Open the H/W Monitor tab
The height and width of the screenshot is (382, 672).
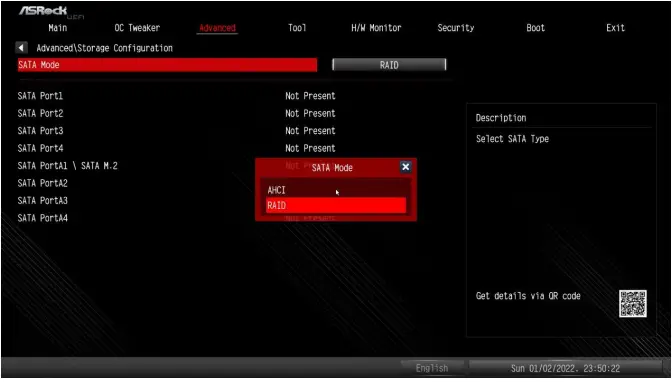click(x=376, y=28)
